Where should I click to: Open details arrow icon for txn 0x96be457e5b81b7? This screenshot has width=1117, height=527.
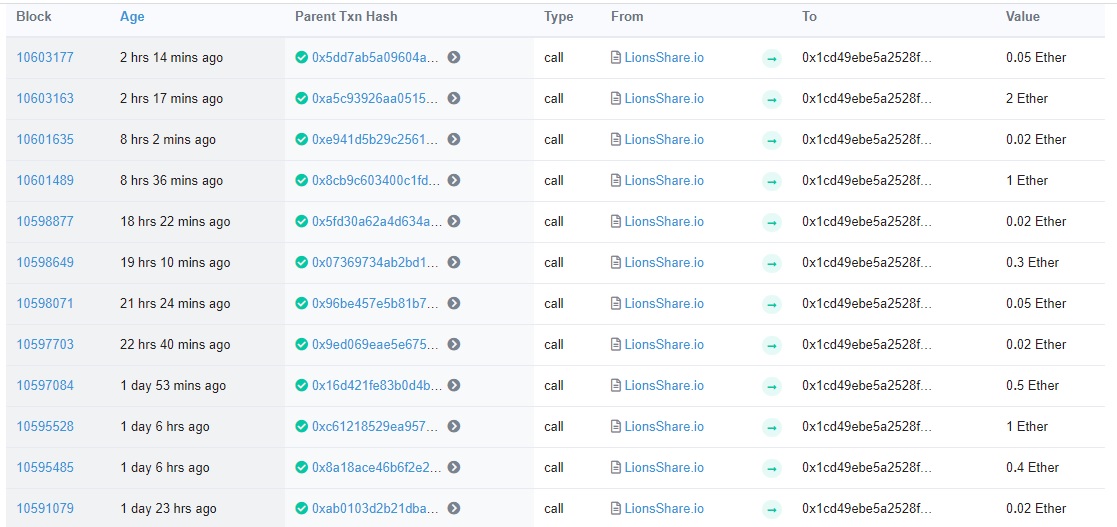coord(454,303)
